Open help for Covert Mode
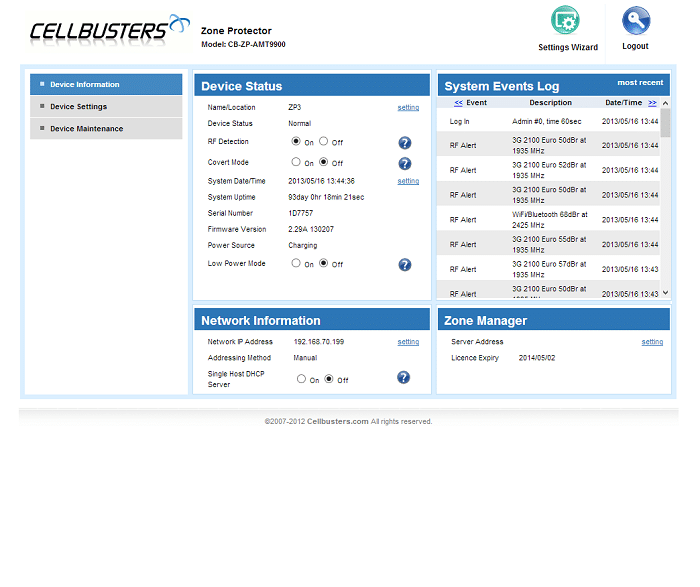The height and width of the screenshot is (587, 700). [x=404, y=164]
